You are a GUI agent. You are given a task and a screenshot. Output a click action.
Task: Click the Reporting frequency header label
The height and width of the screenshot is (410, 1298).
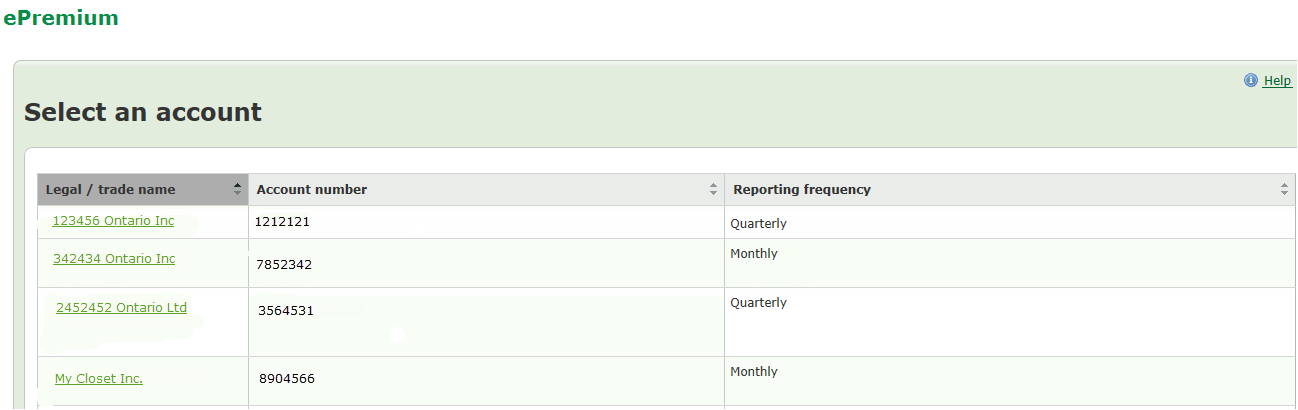click(802, 190)
